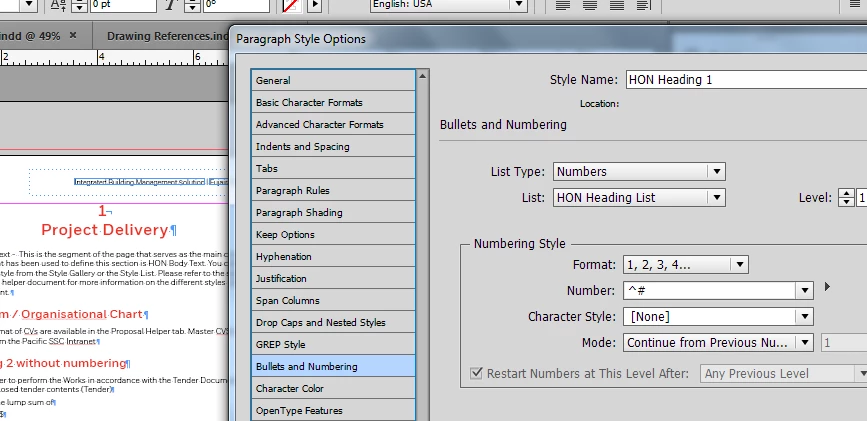The width and height of the screenshot is (867, 421).
Task: Click the skew (italic T) icon
Action: pyautogui.click(x=172, y=5)
